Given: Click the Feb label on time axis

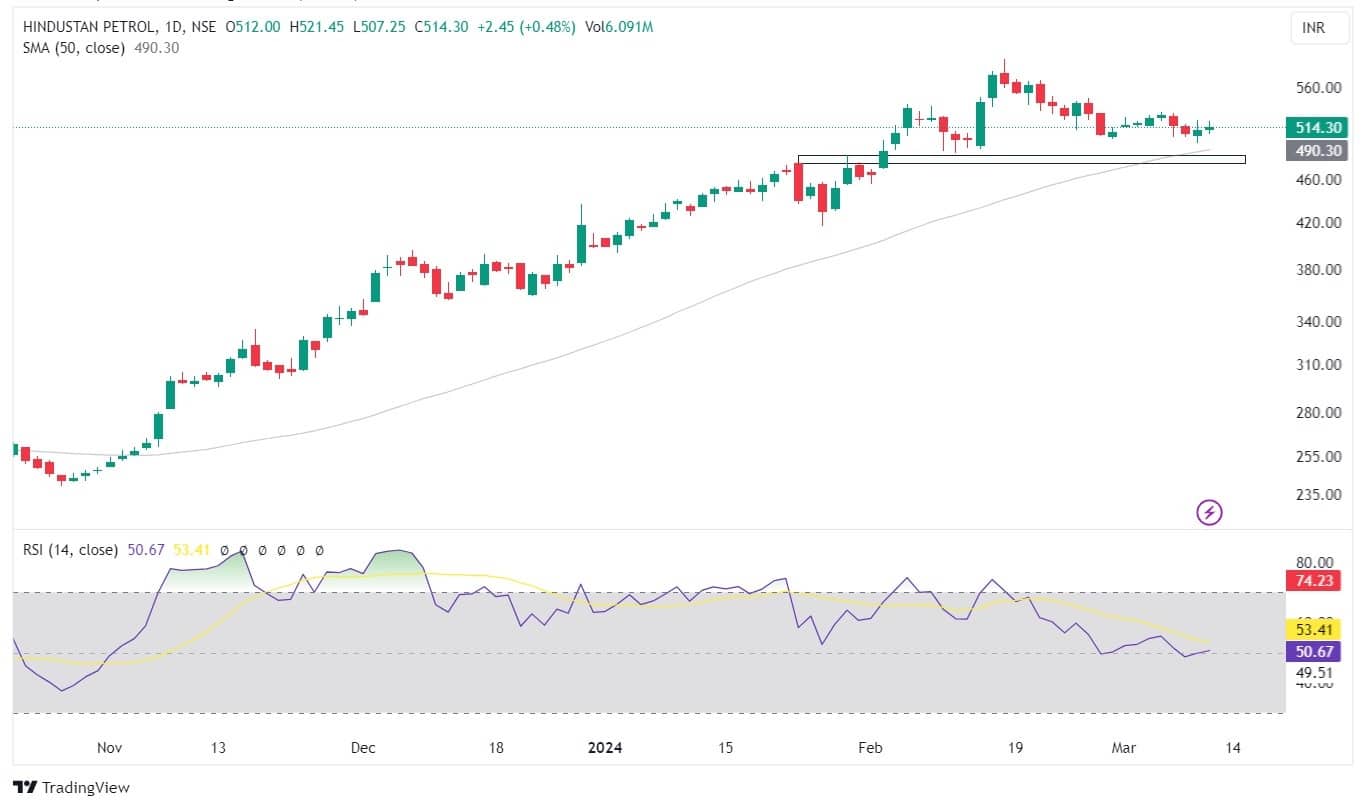Looking at the screenshot, I should click(871, 748).
